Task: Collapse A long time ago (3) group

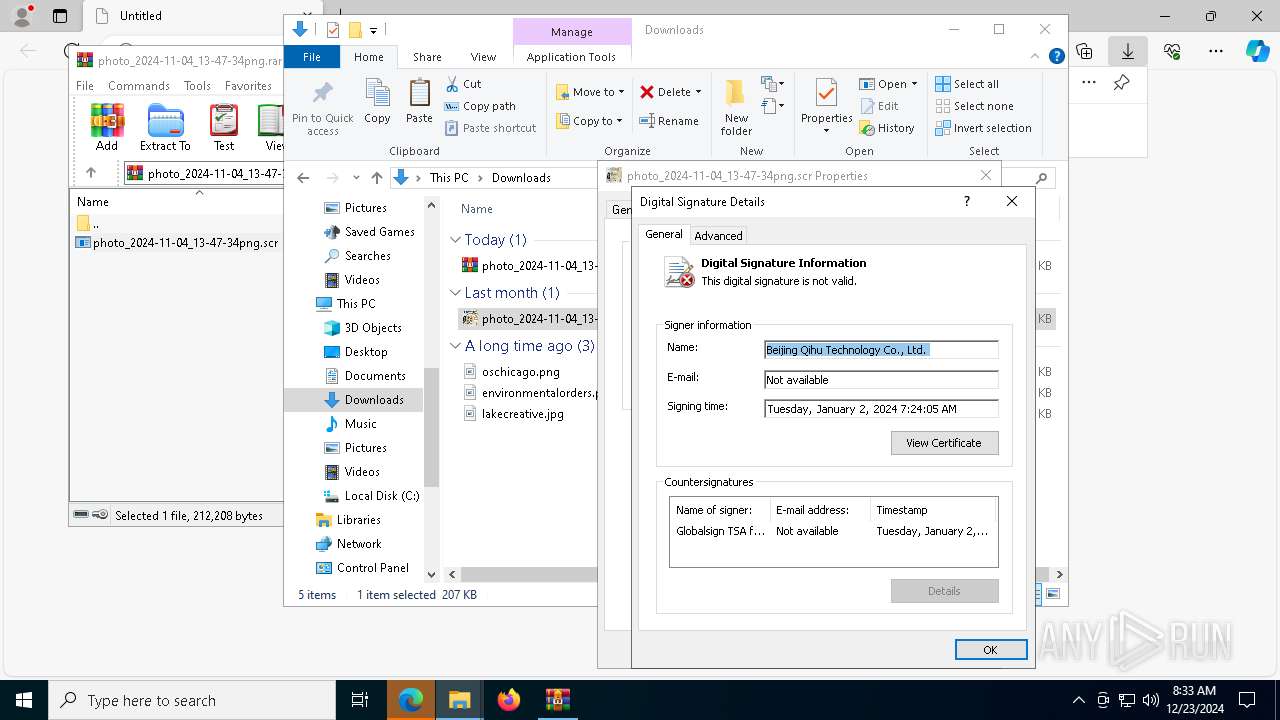Action: pos(455,346)
